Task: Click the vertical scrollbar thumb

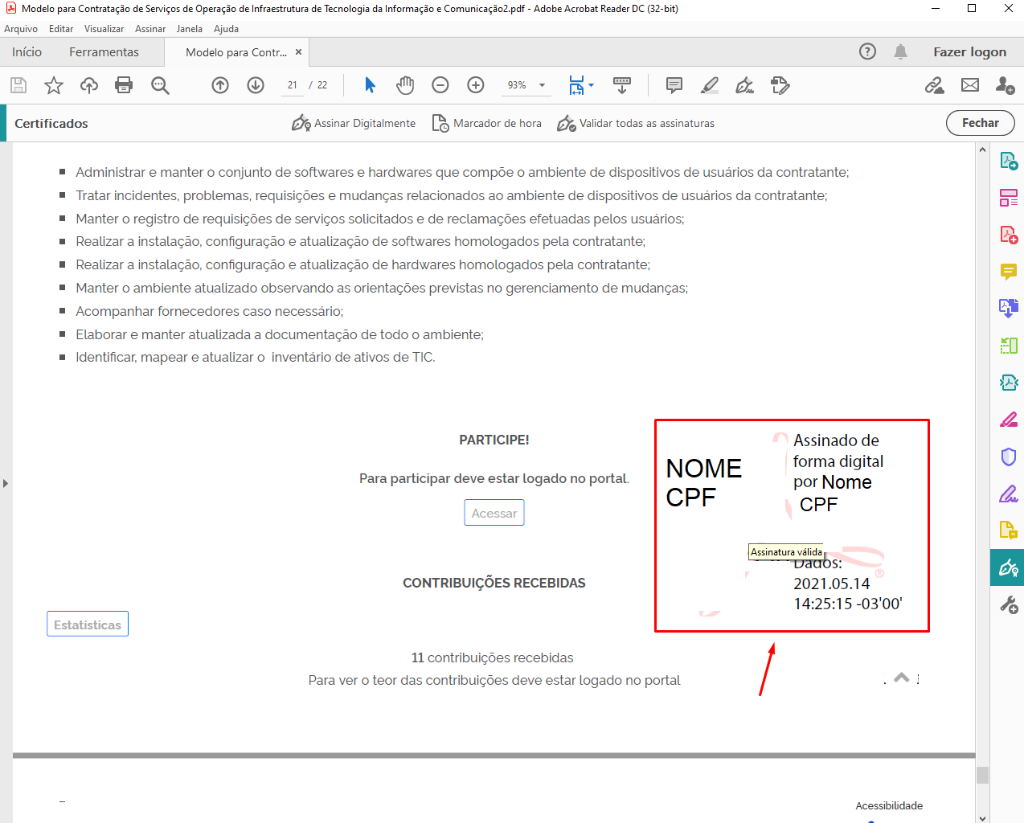Action: point(982,775)
